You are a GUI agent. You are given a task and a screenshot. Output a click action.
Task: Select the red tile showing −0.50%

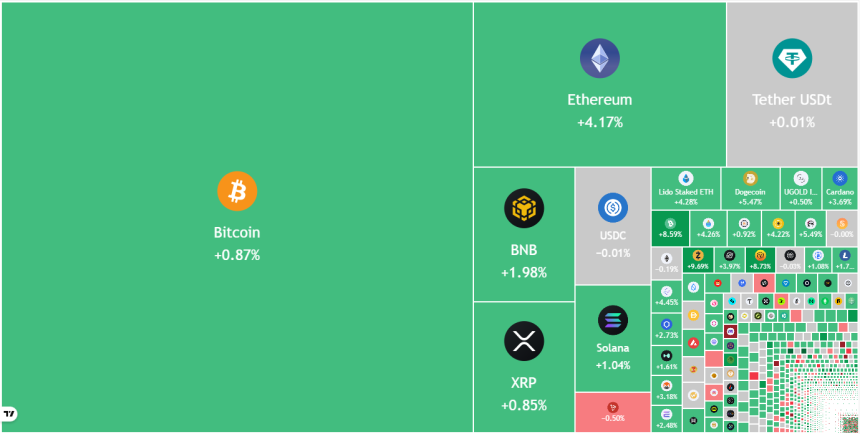click(612, 412)
